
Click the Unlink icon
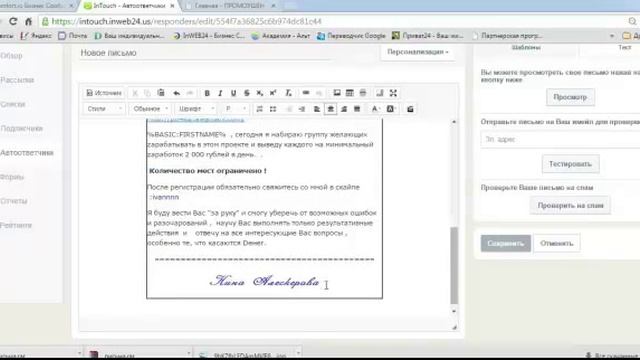[319, 93]
